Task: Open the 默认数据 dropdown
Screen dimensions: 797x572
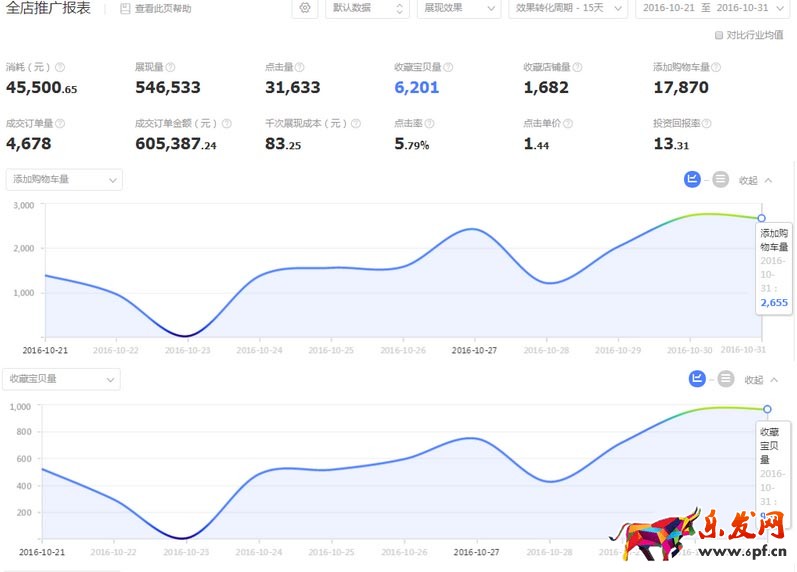Action: (366, 8)
